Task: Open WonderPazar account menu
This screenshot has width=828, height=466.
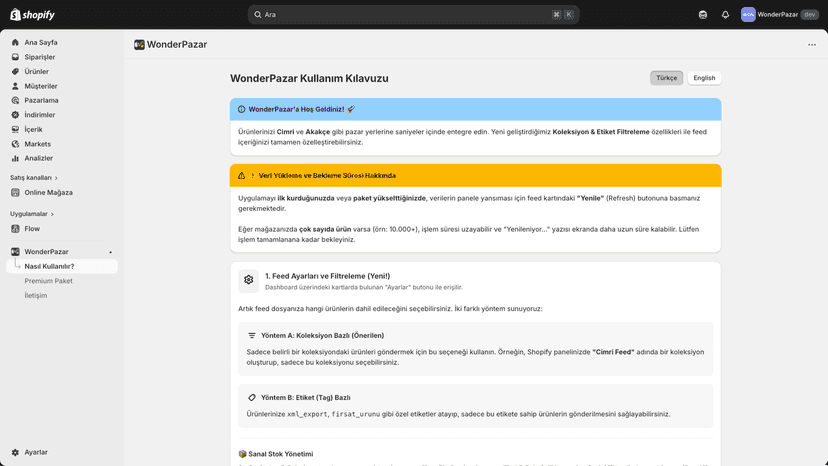Action: (x=780, y=15)
